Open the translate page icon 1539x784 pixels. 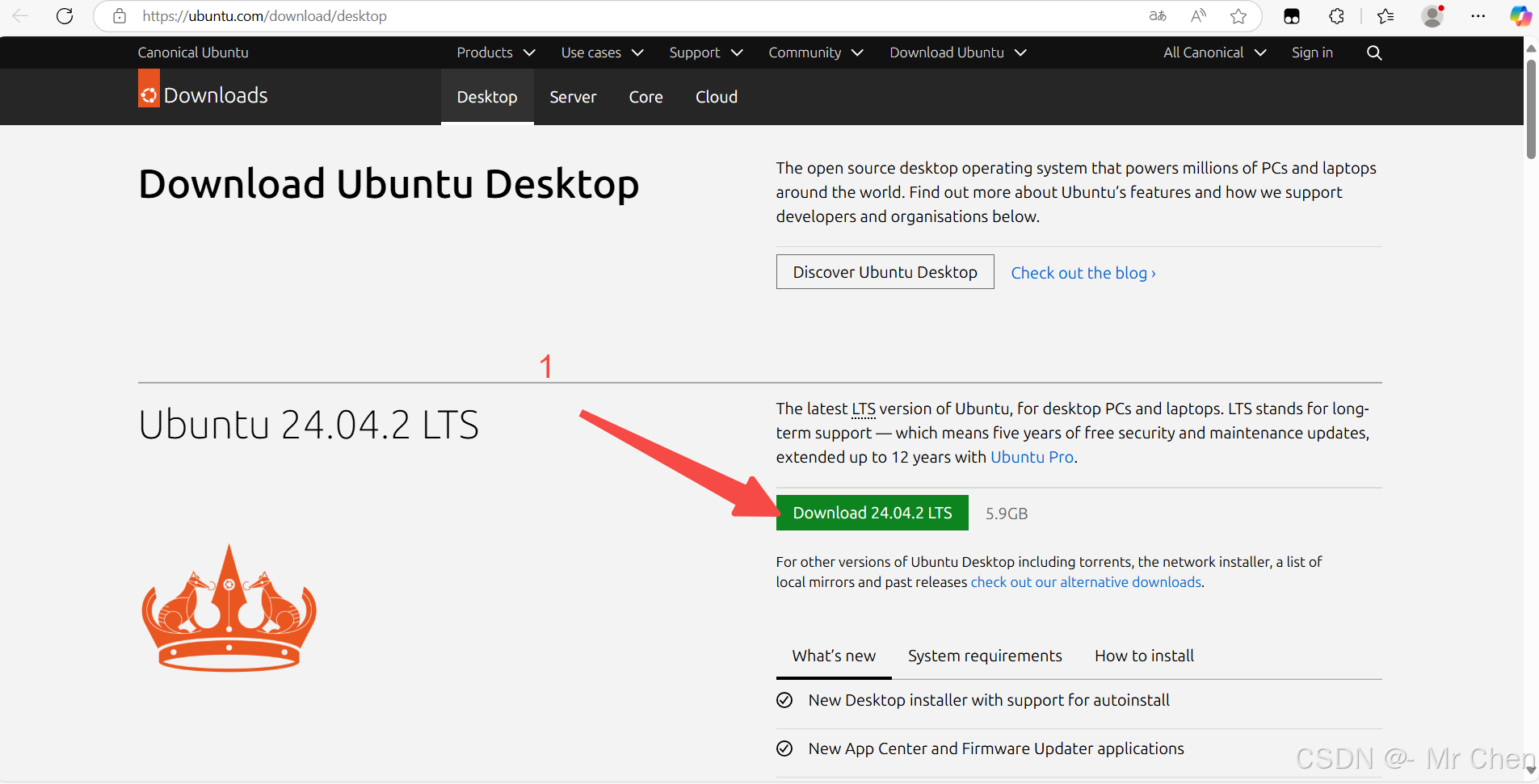pyautogui.click(x=1158, y=16)
